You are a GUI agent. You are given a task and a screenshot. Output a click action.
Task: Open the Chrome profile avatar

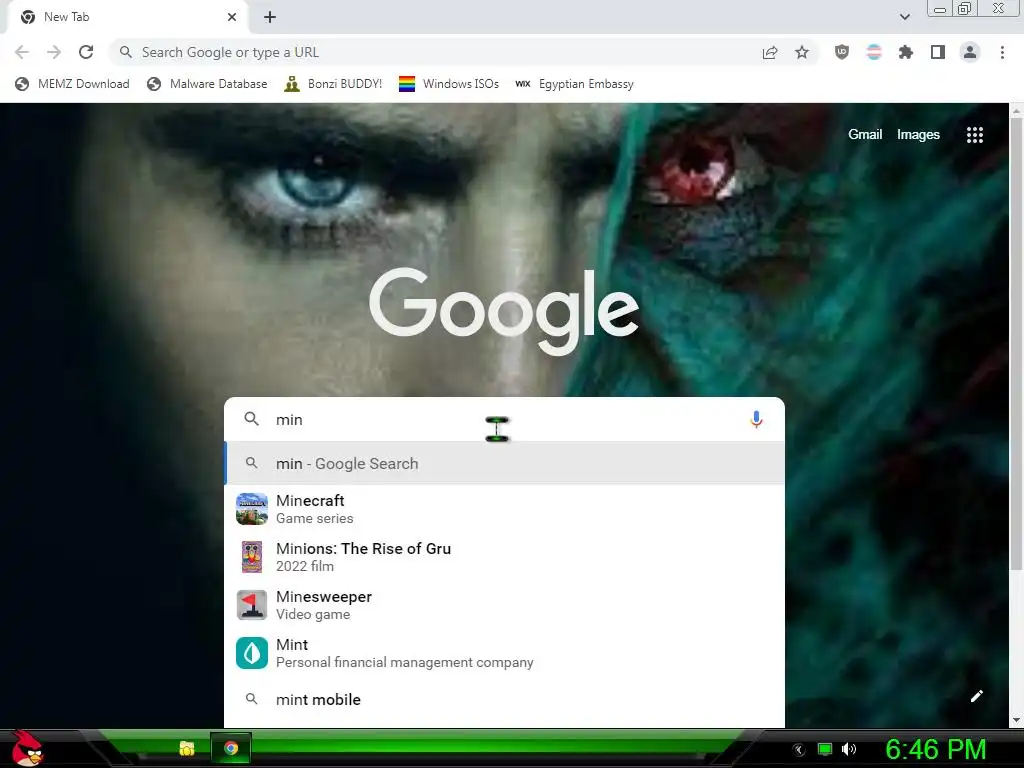tap(970, 52)
